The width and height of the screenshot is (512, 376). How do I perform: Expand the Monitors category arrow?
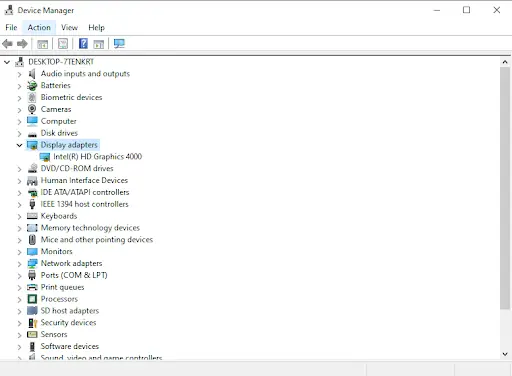pos(19,252)
